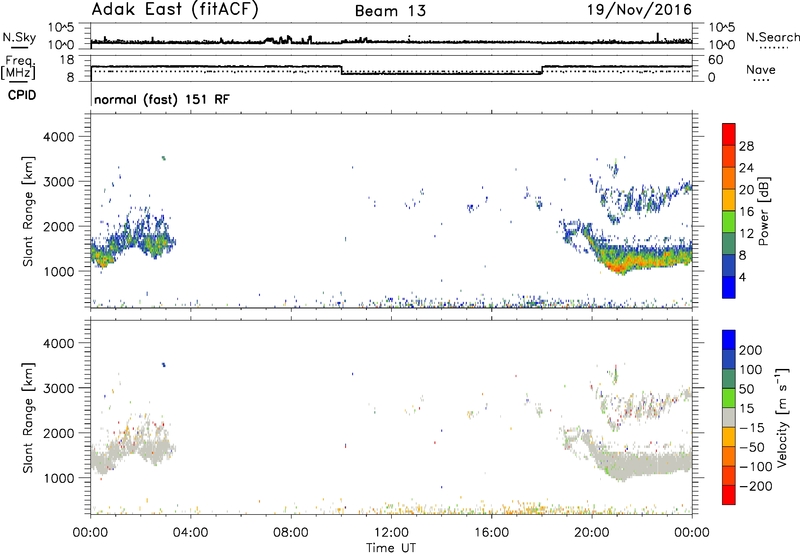Click the yellow 16-20 dB swatch on the Power bar
Viewport: 800px width, 554px height.
point(729,199)
